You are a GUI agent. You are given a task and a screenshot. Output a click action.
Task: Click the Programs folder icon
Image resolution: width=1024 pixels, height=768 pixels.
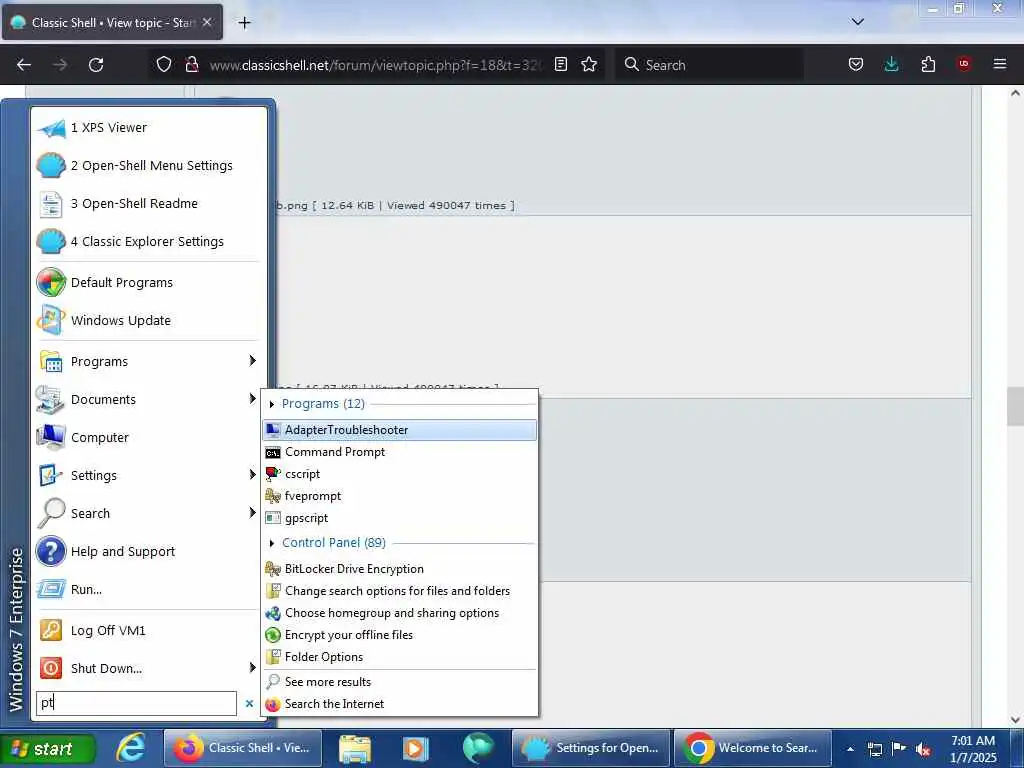[x=51, y=362]
